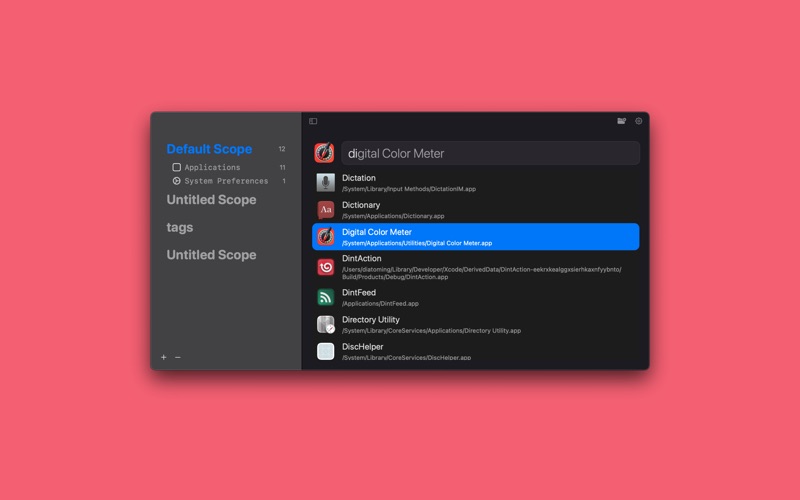Viewport: 800px width, 500px height.
Task: Select the System Preferences sidebar item
Action: pyautogui.click(x=226, y=181)
